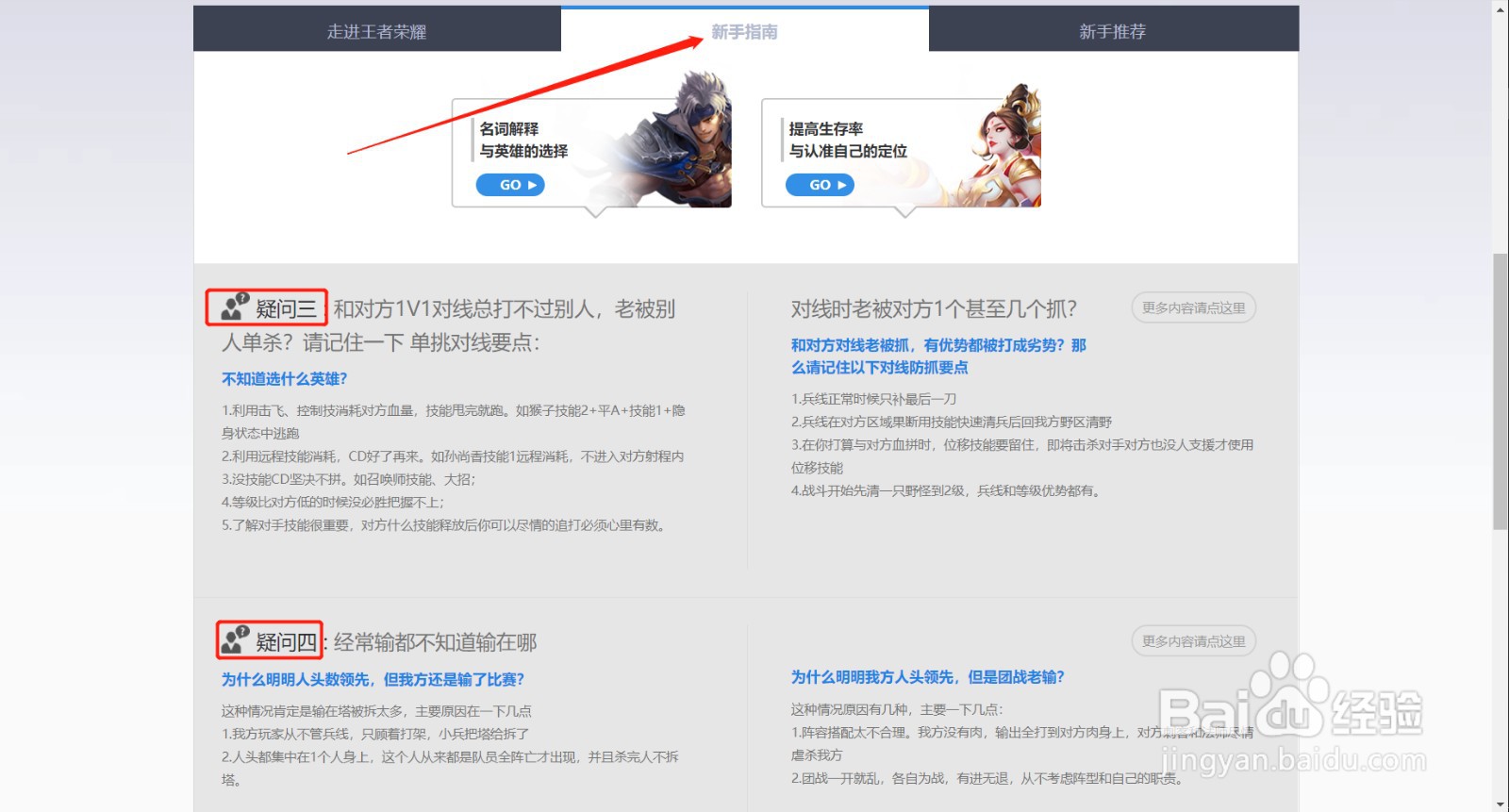Open 和对方对线老被抓 blue heading link
This screenshot has height=812, width=1509.
pos(938,356)
